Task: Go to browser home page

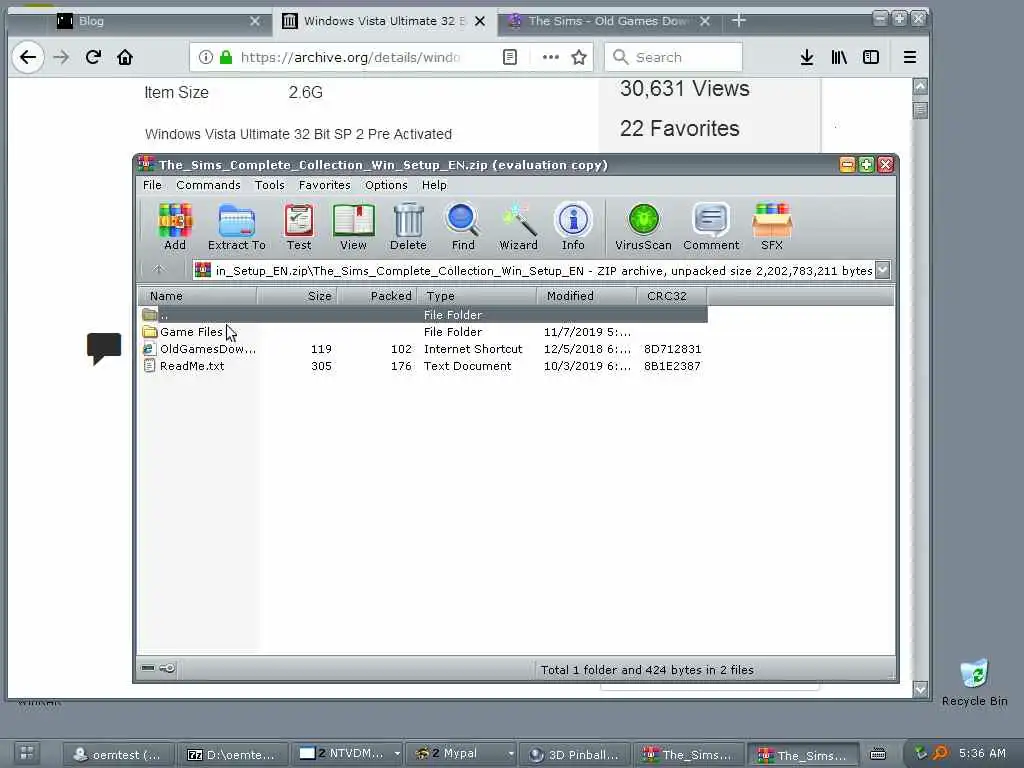Action: (x=125, y=57)
